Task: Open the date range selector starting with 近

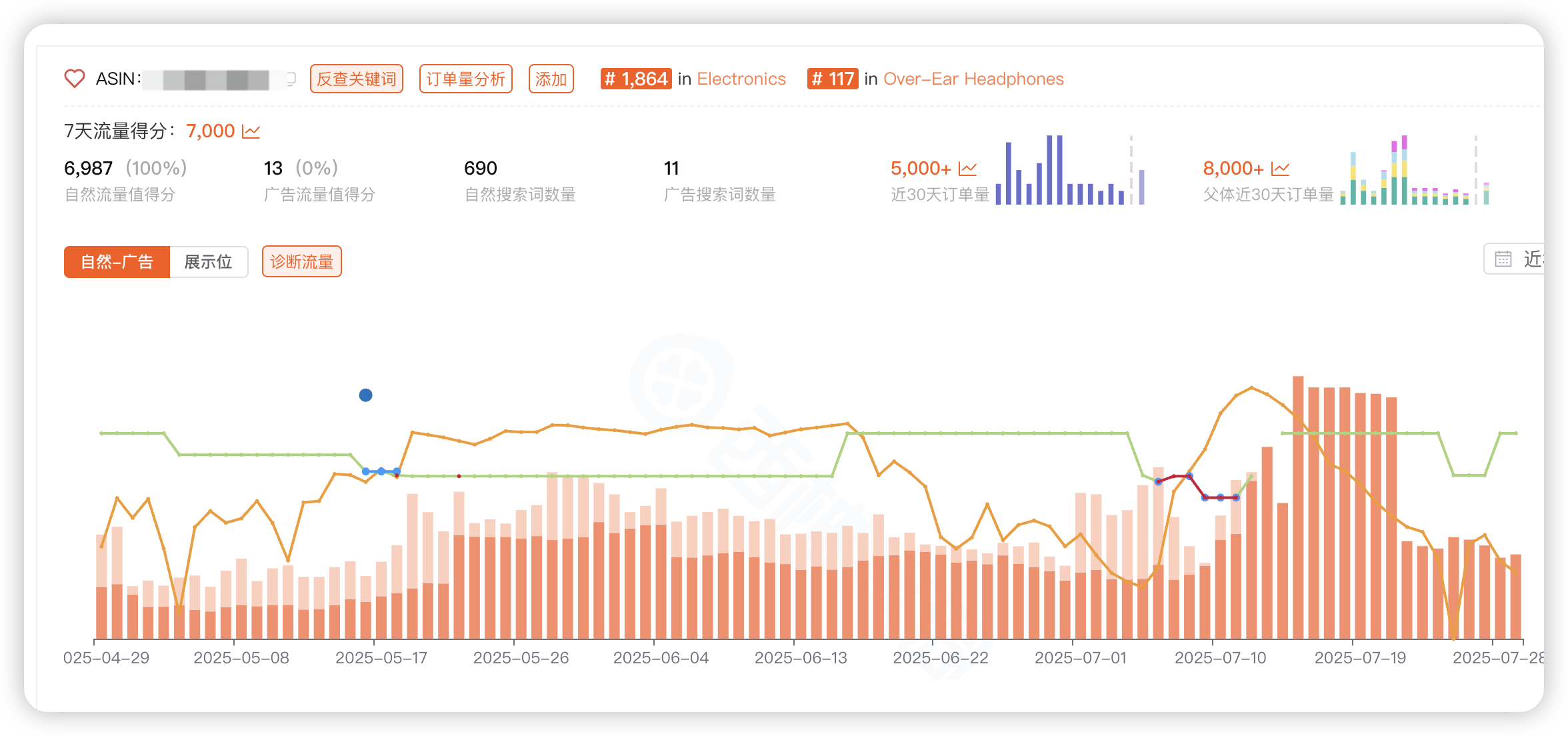Action: tap(1531, 259)
